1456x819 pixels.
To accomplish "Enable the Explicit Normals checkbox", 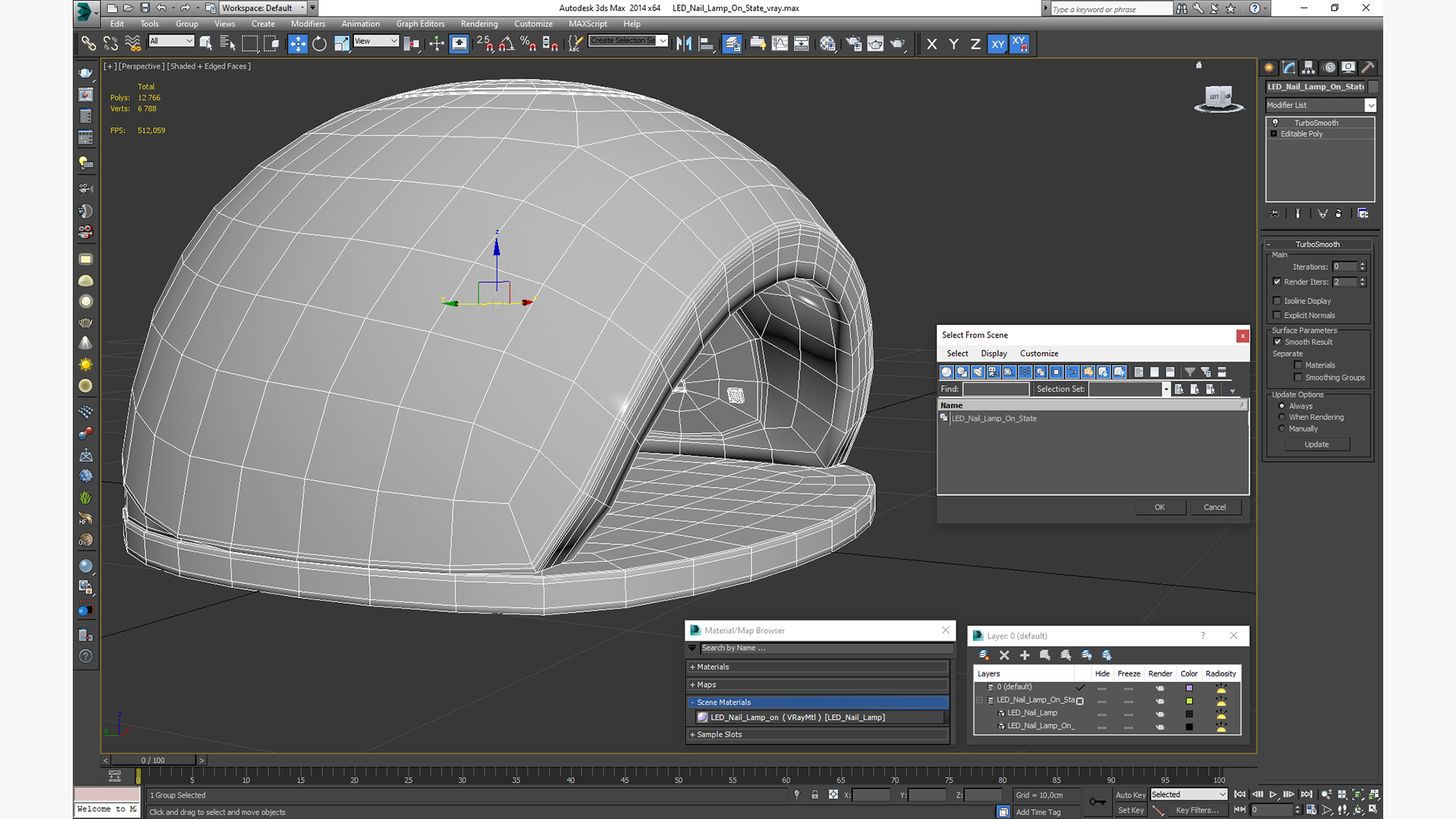I will (x=1277, y=315).
